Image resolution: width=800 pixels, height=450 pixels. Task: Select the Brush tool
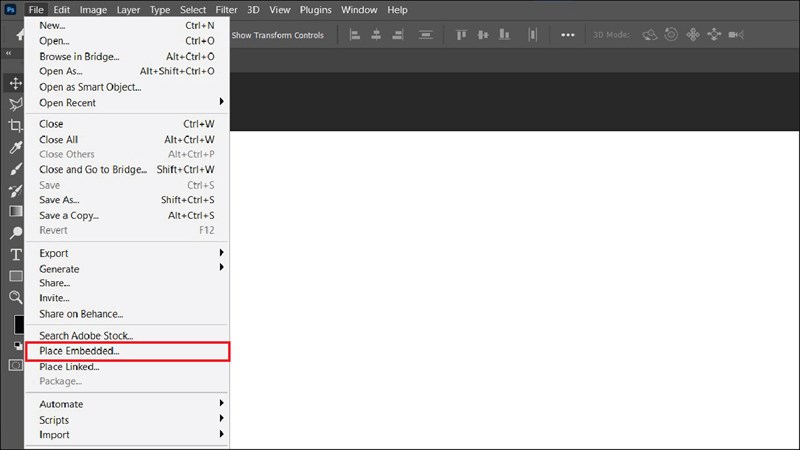click(15, 169)
